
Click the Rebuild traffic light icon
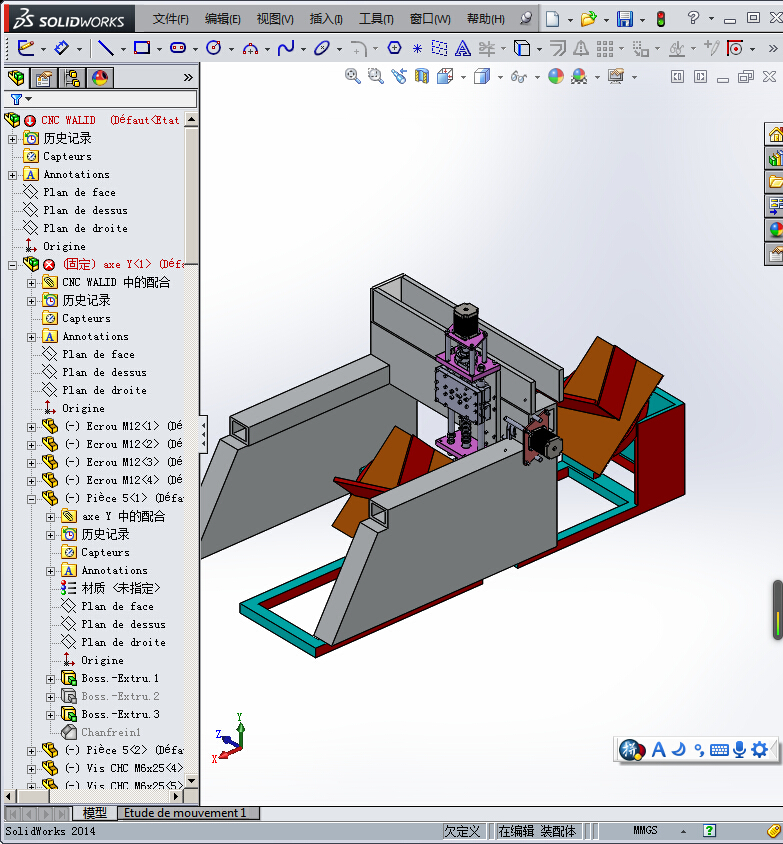tap(661, 19)
